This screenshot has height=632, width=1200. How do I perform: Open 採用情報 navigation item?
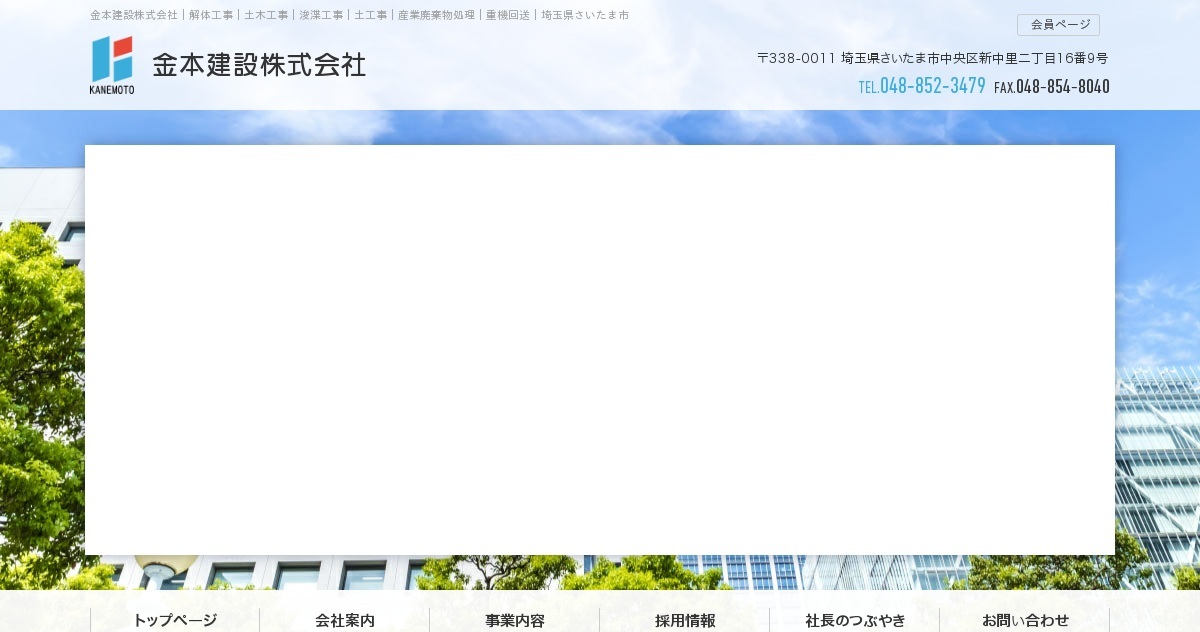(x=685, y=620)
